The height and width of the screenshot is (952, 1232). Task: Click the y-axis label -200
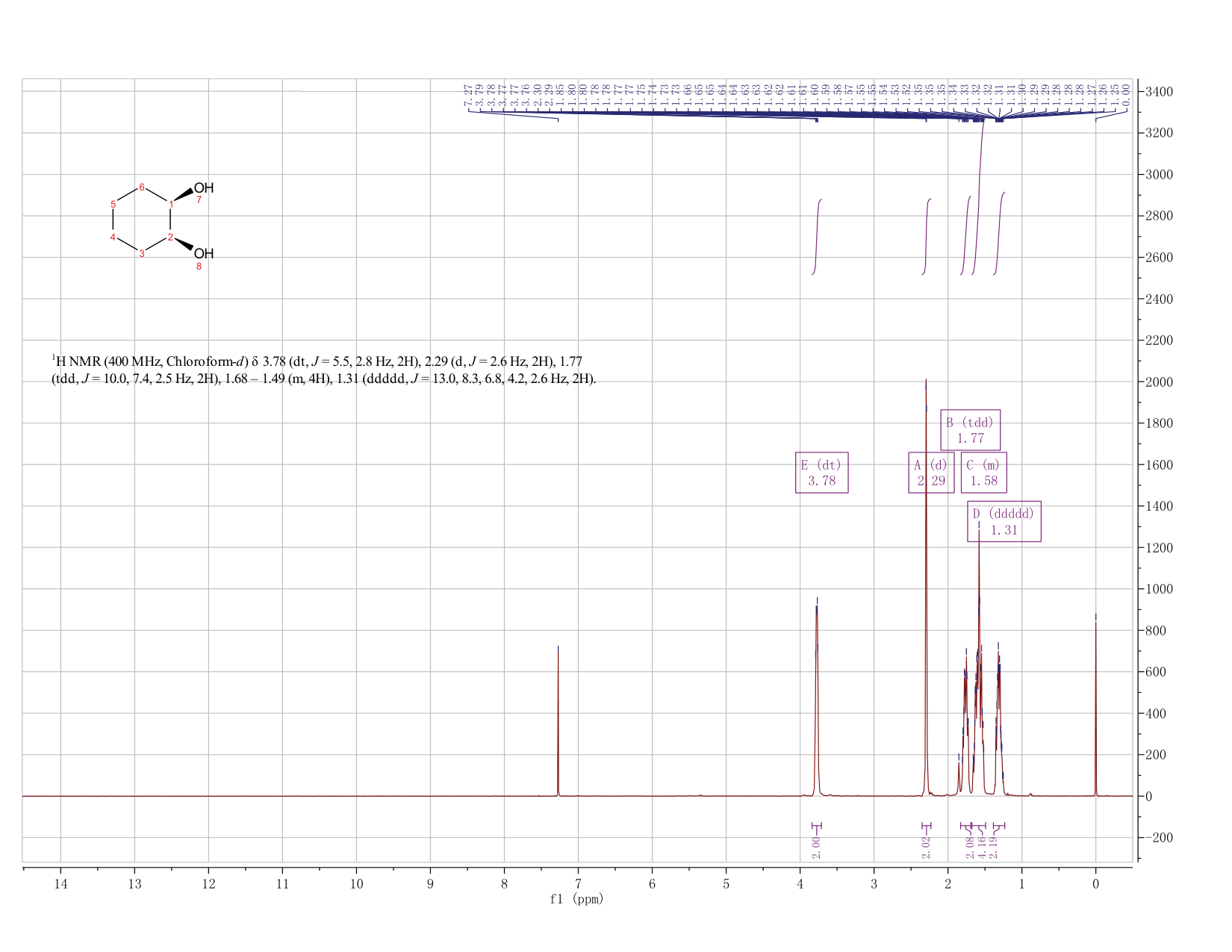[1159, 837]
